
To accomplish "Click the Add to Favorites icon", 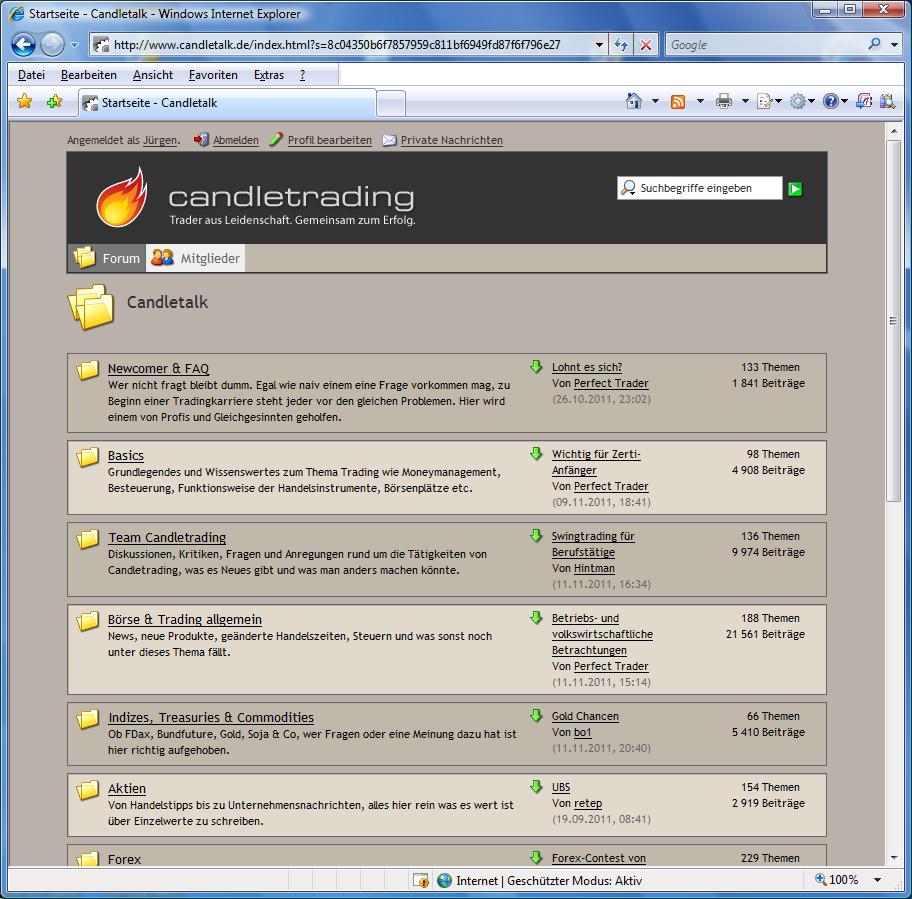I will click(x=54, y=102).
